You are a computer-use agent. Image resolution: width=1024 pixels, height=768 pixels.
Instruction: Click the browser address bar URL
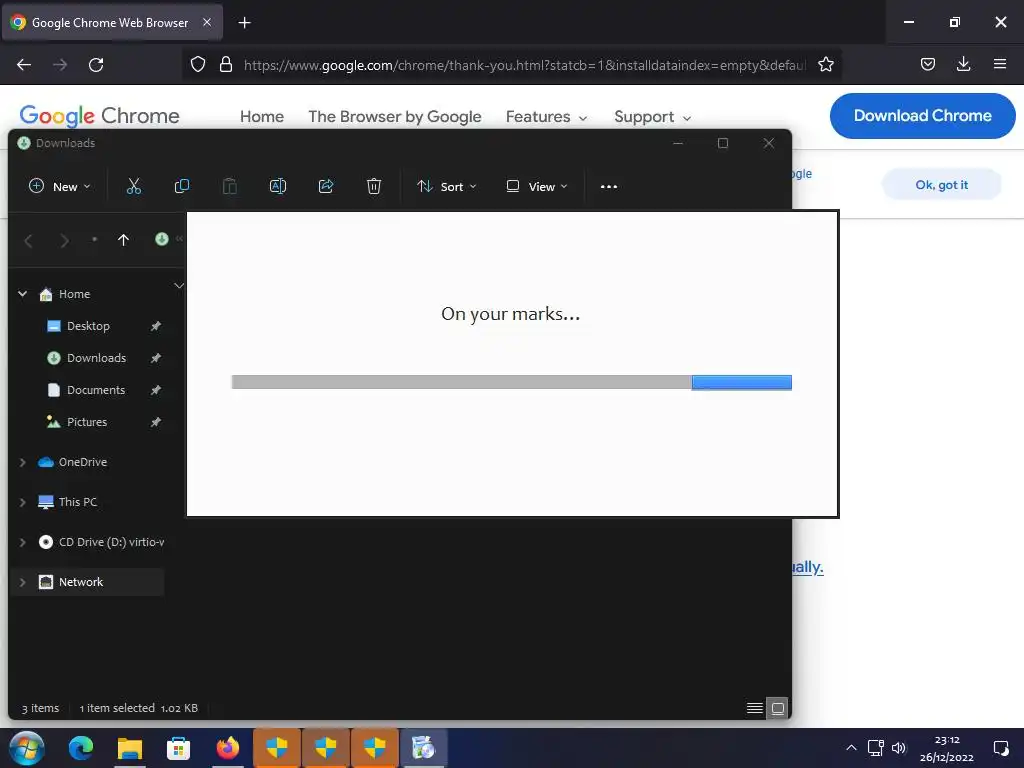[524, 65]
